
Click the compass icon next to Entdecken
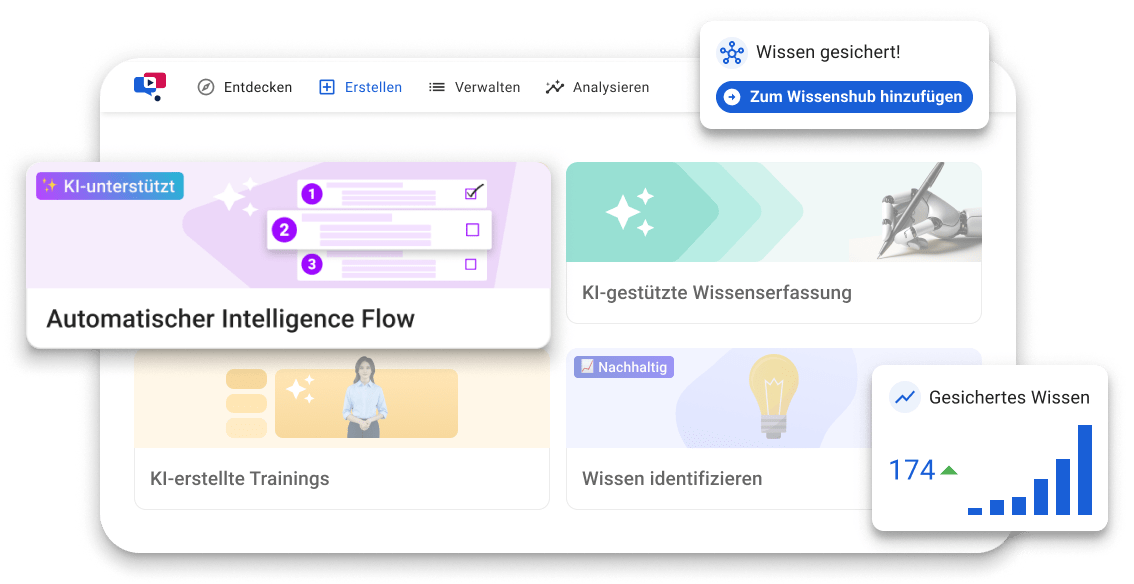(x=206, y=87)
